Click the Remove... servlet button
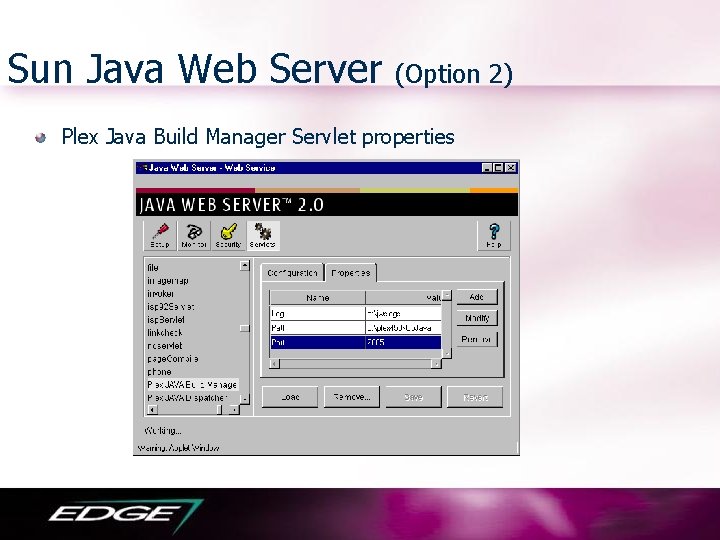Screen dimensions: 720x540 pyautogui.click(x=352, y=397)
